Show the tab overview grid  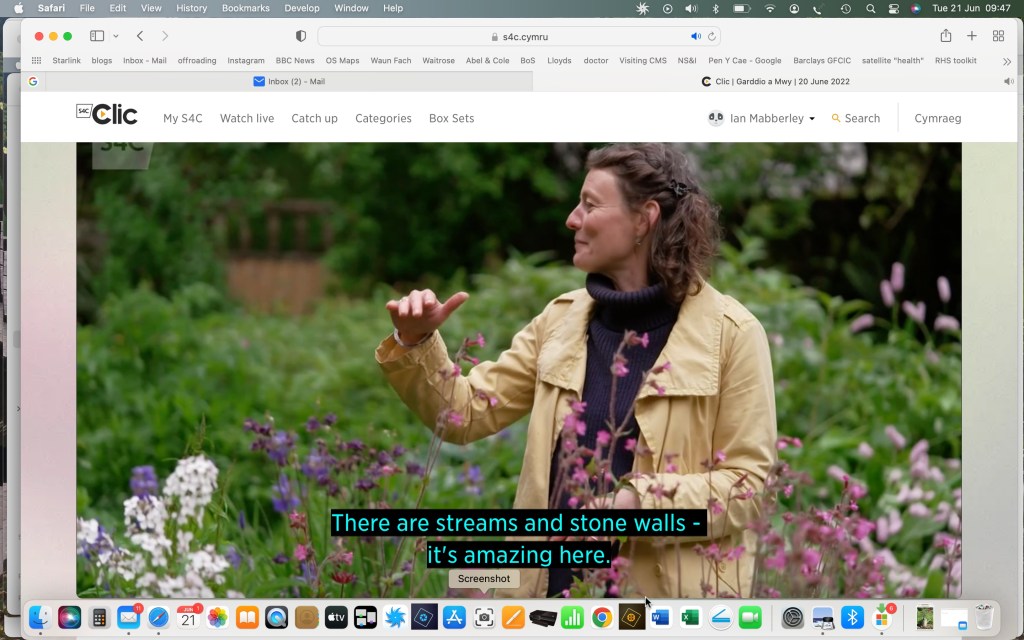click(998, 36)
